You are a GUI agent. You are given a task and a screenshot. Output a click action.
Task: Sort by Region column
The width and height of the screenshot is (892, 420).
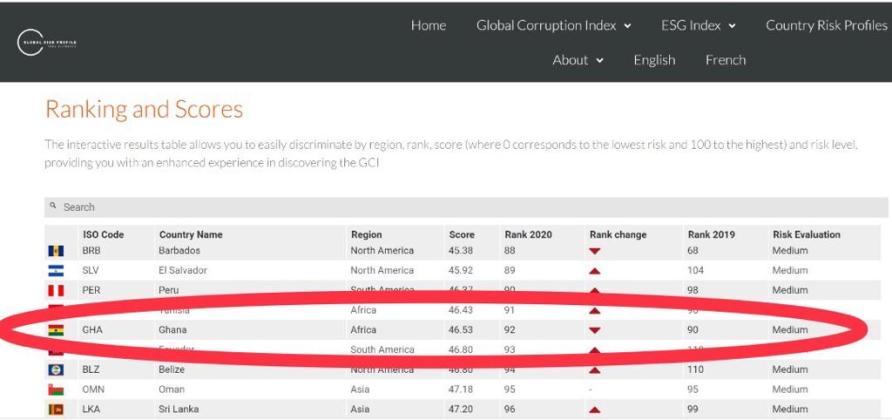click(366, 234)
